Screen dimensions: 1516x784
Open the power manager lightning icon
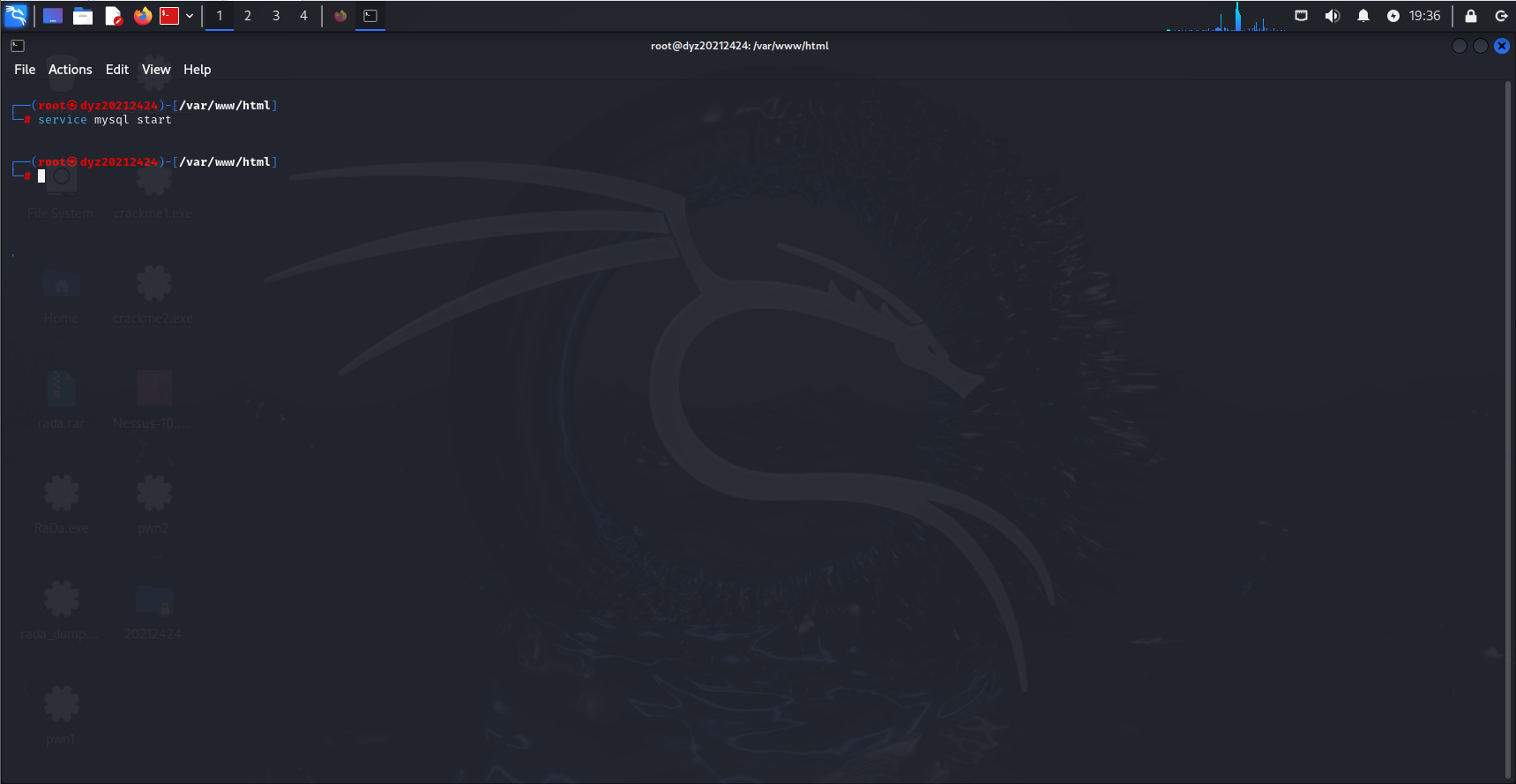tap(1393, 16)
